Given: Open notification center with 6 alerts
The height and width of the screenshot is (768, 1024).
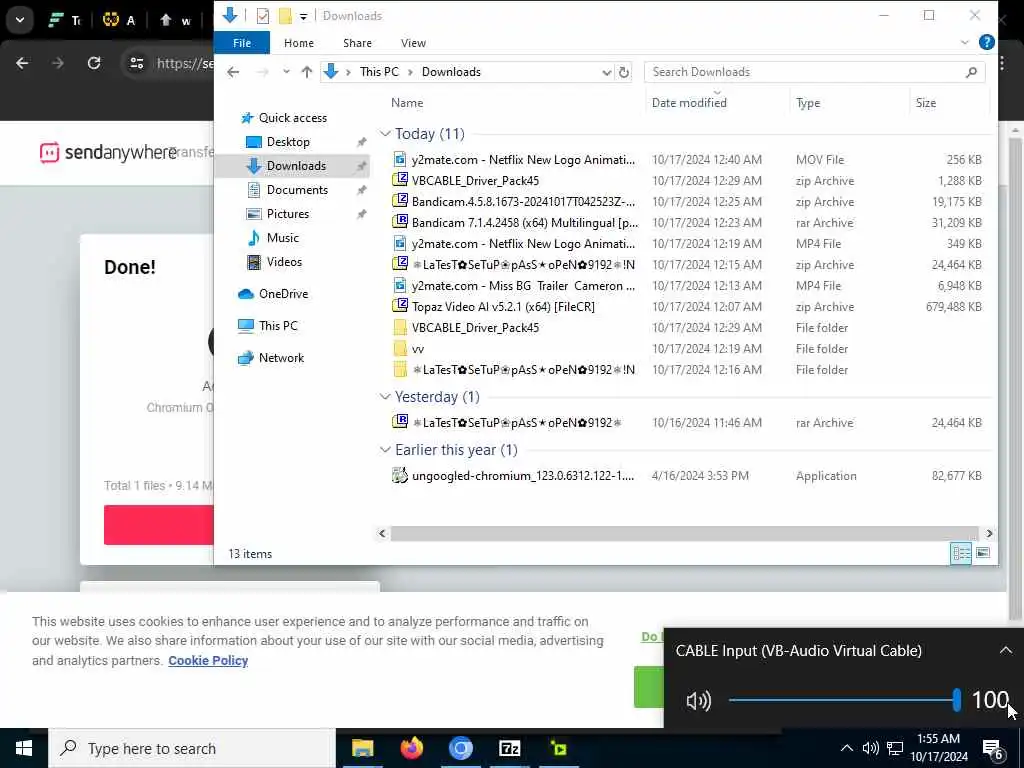Looking at the screenshot, I should pyautogui.click(x=993, y=750).
